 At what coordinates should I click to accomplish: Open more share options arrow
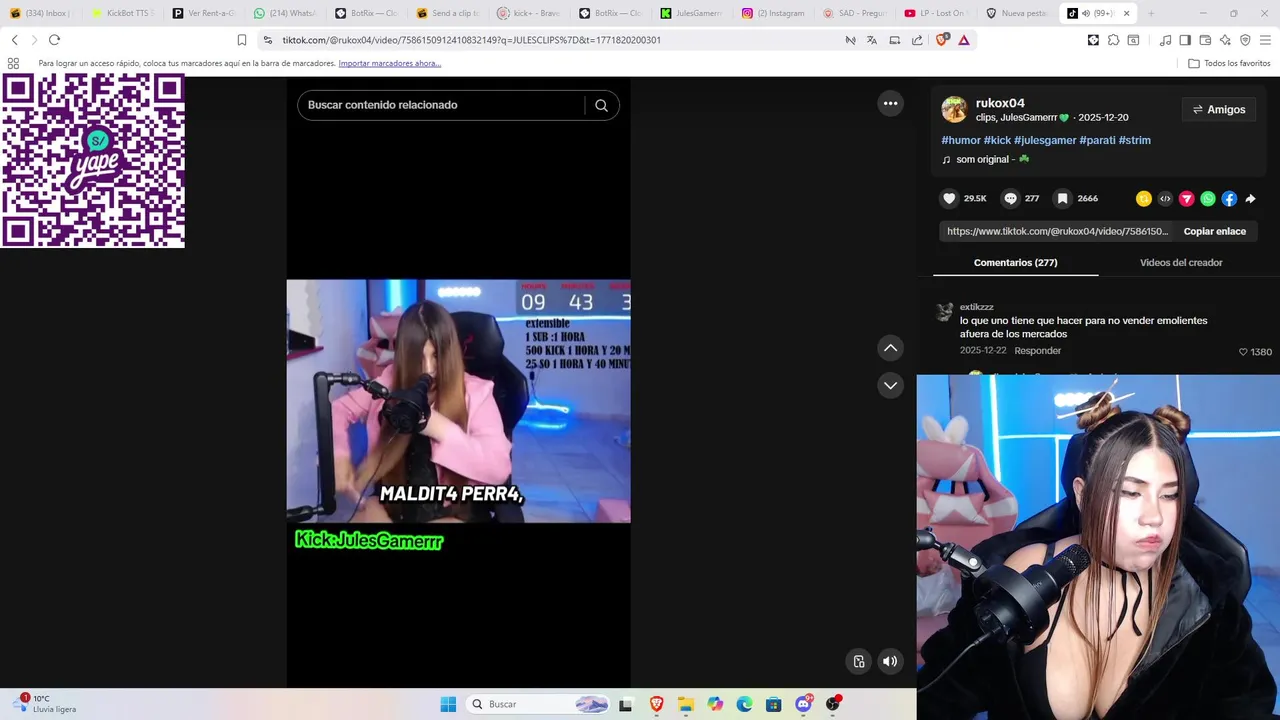tap(1250, 199)
